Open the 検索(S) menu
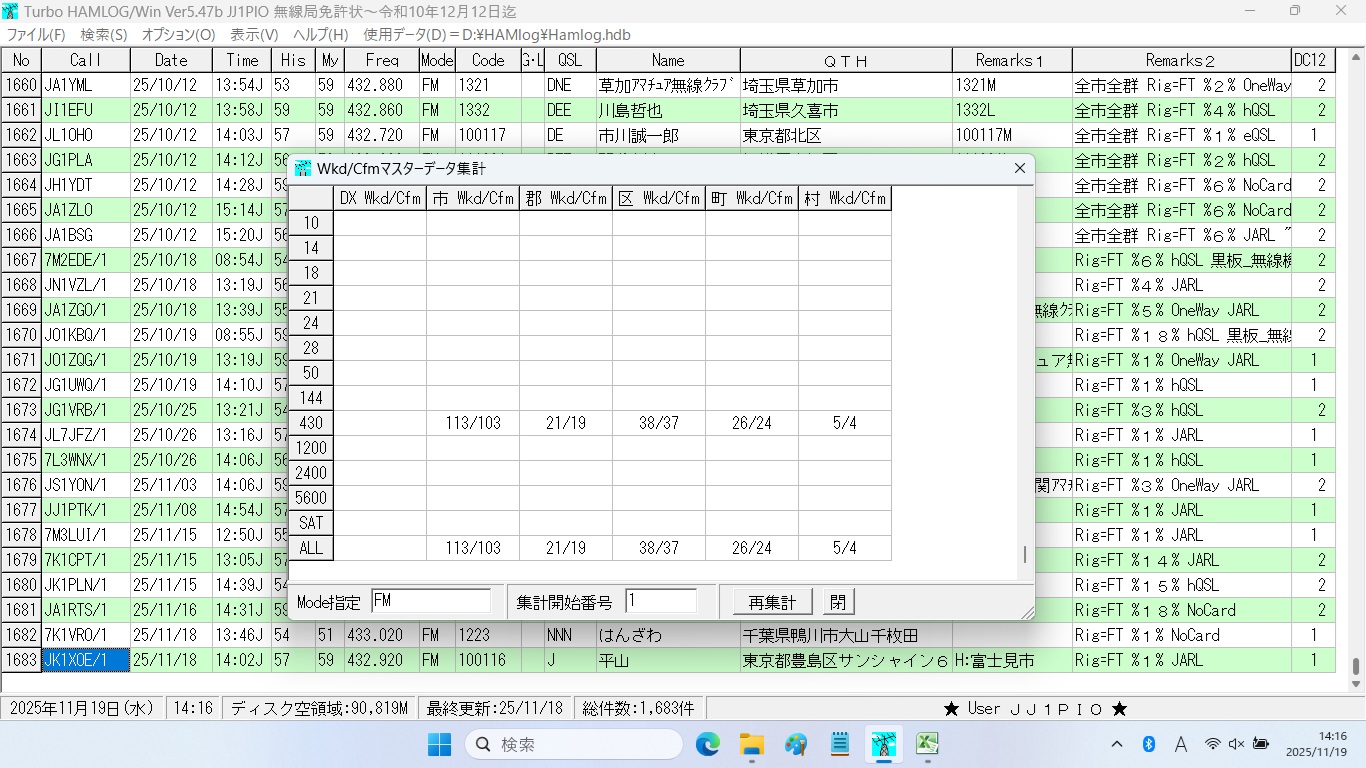Viewport: 1366px width, 768px height. (x=104, y=34)
